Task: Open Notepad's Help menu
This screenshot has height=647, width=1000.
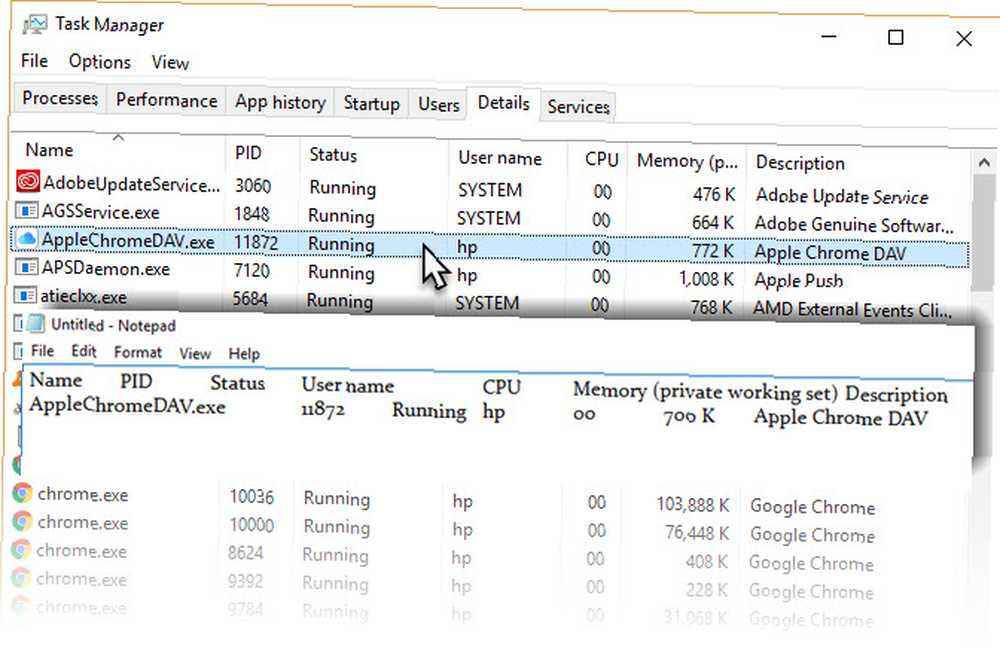Action: click(244, 354)
